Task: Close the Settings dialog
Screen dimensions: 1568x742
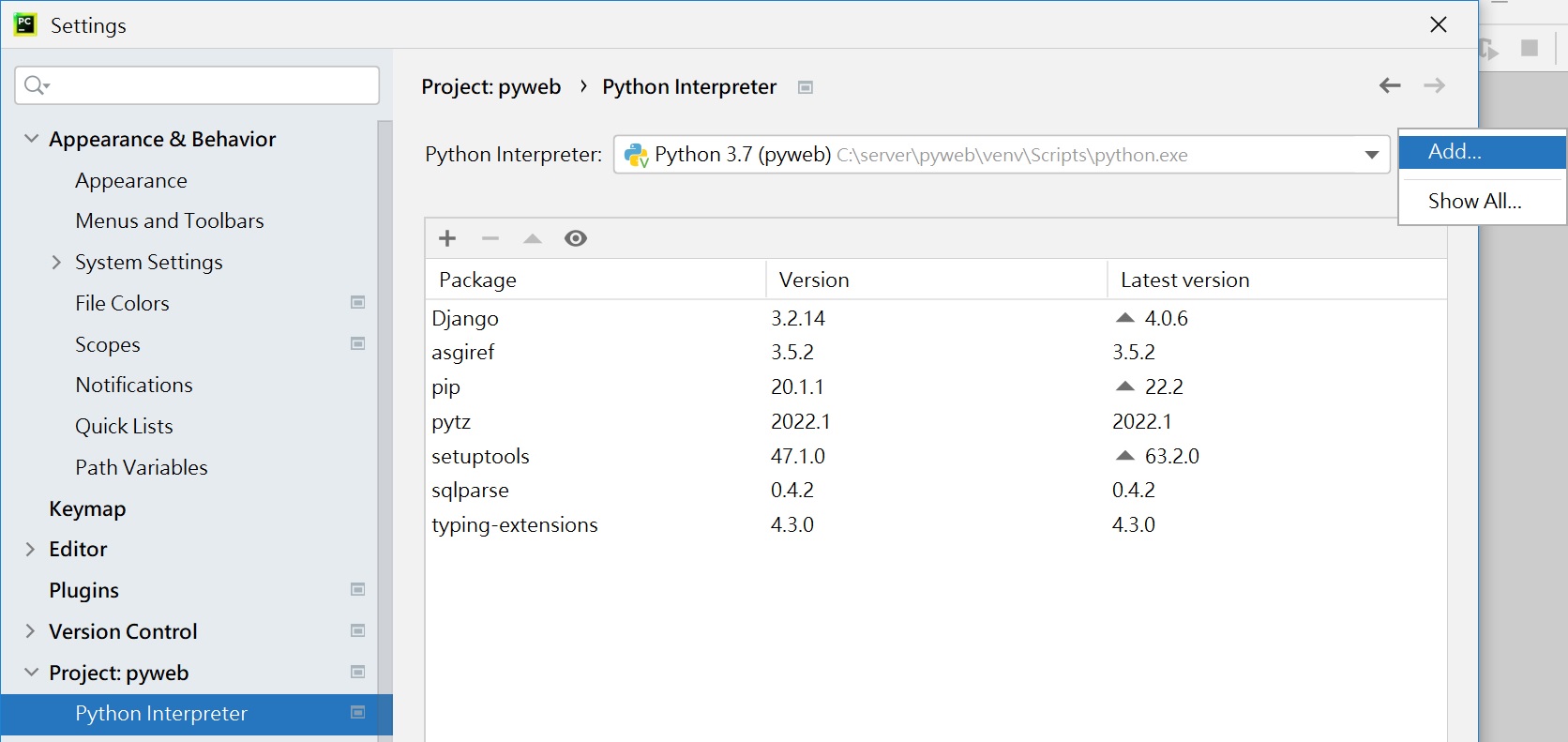Action: (1439, 24)
